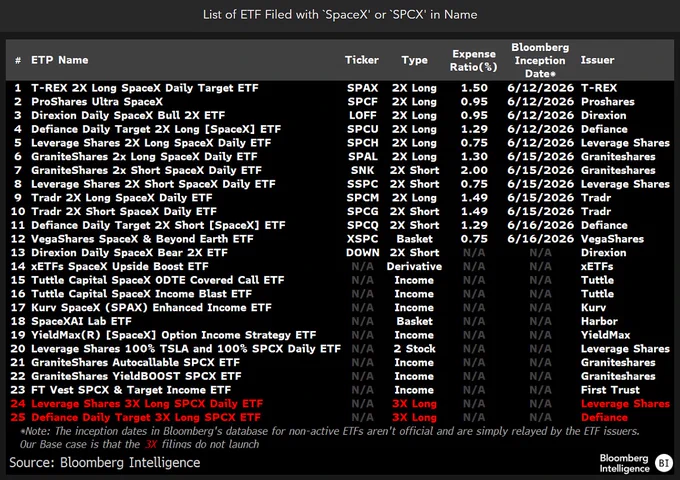This screenshot has height=480, width=680.
Task: Select 'VegaShares SpaceX & Beyond Earth ETF'
Action: (142, 239)
